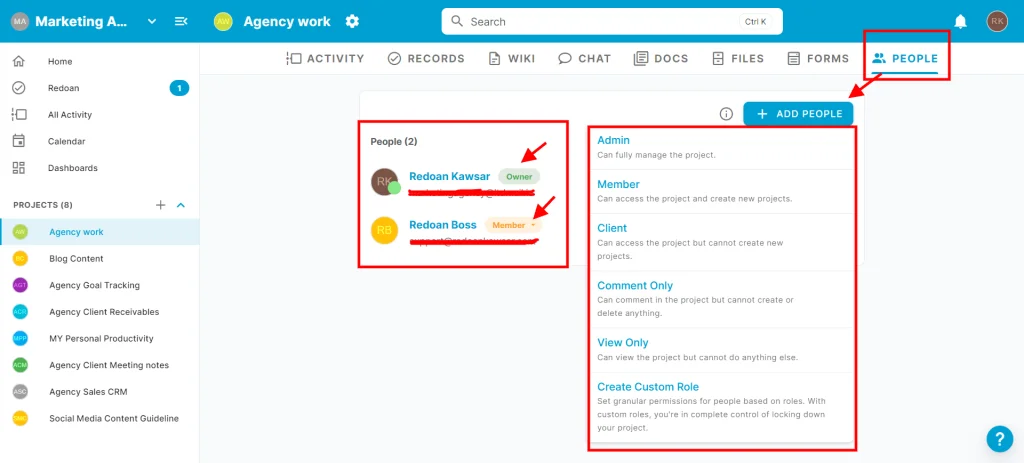Click the notification bell icon
The image size is (1024, 463).
(960, 21)
